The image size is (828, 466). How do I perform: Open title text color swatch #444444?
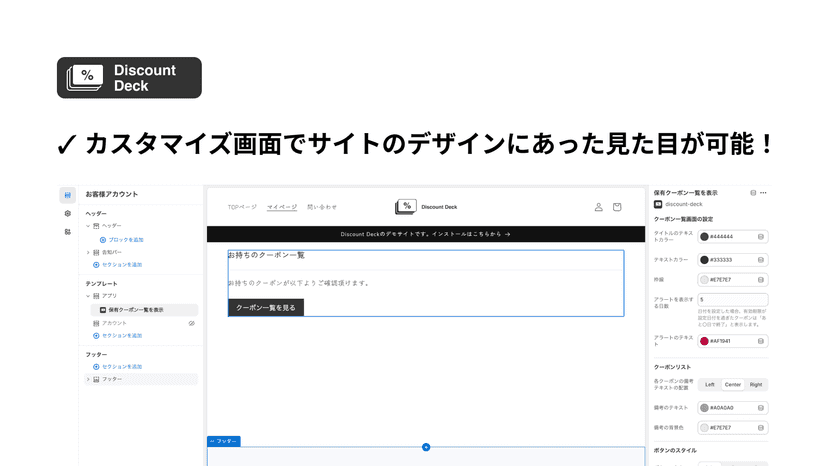tap(704, 237)
